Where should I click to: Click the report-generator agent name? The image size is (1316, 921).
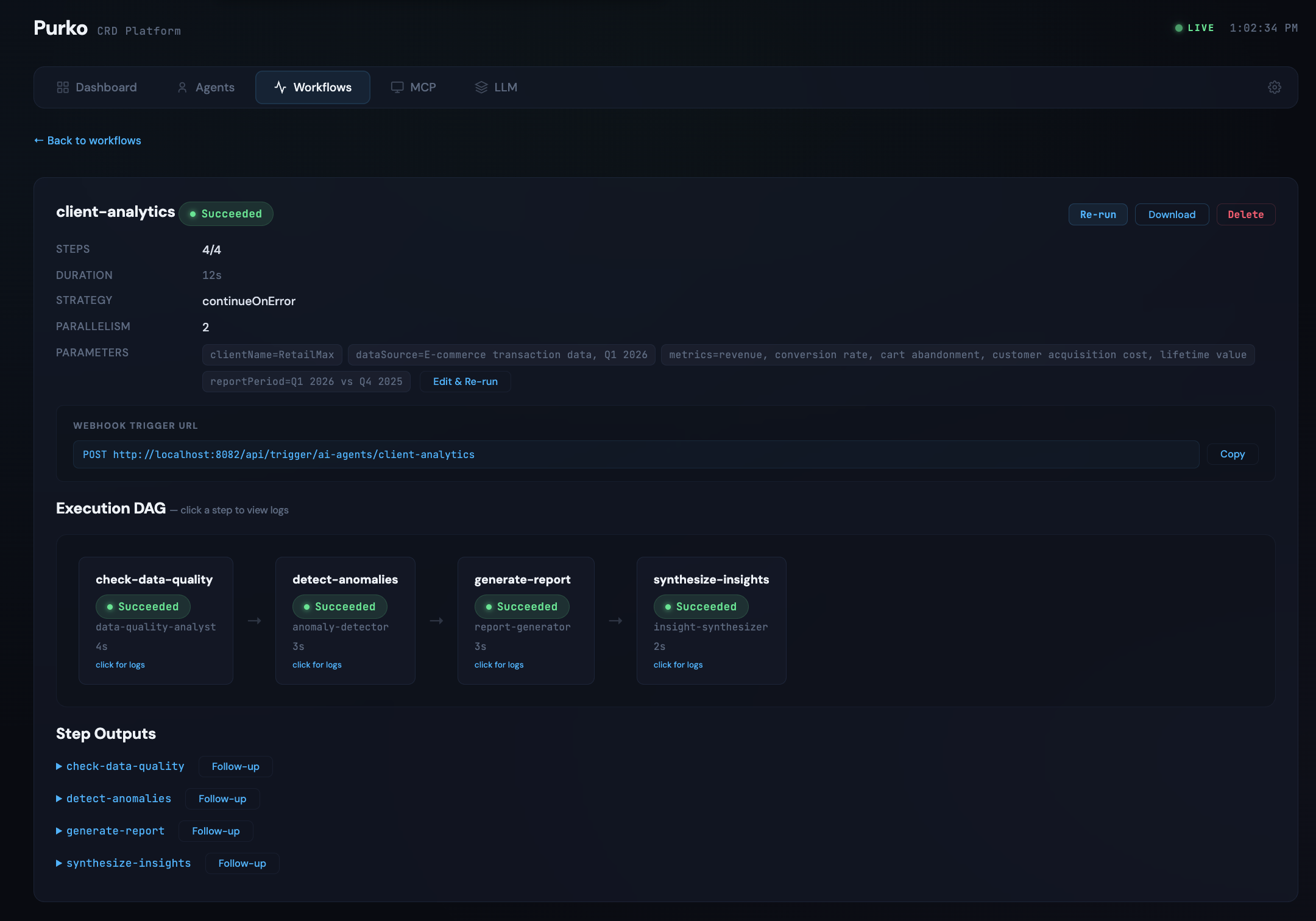pos(523,627)
